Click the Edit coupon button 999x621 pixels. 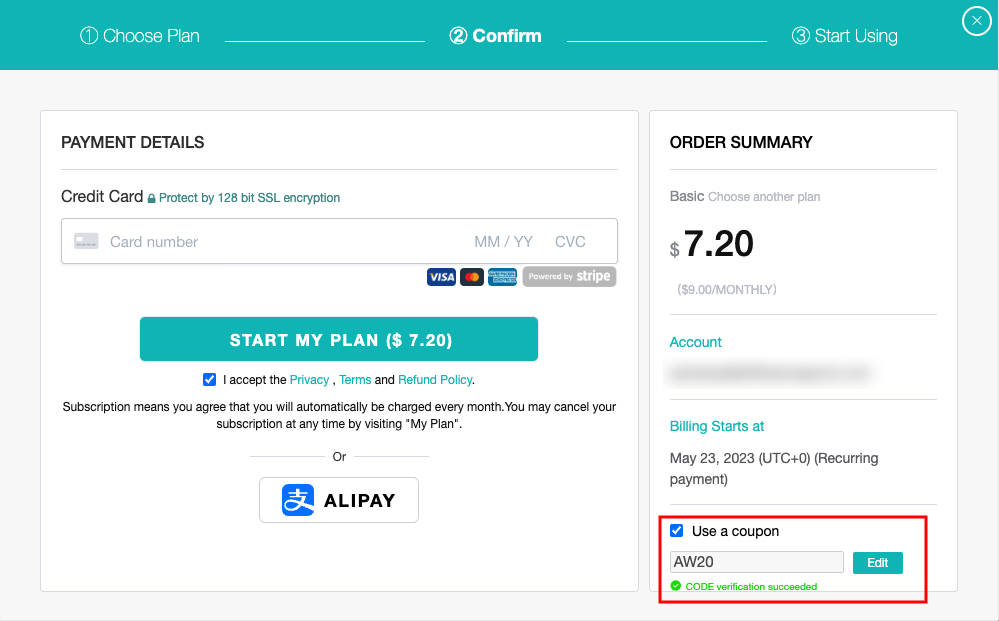[x=877, y=562]
